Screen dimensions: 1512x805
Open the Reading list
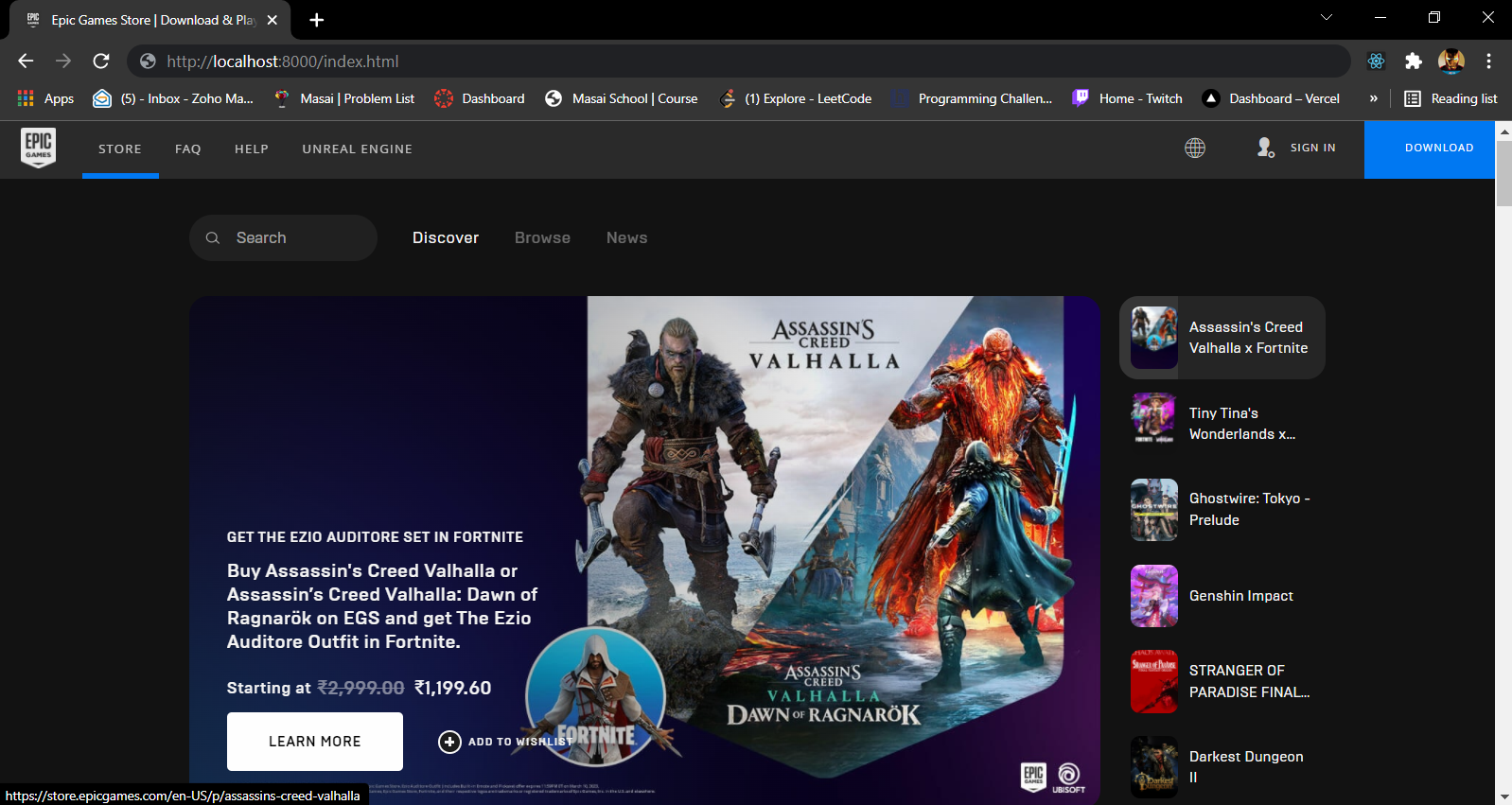point(1450,98)
